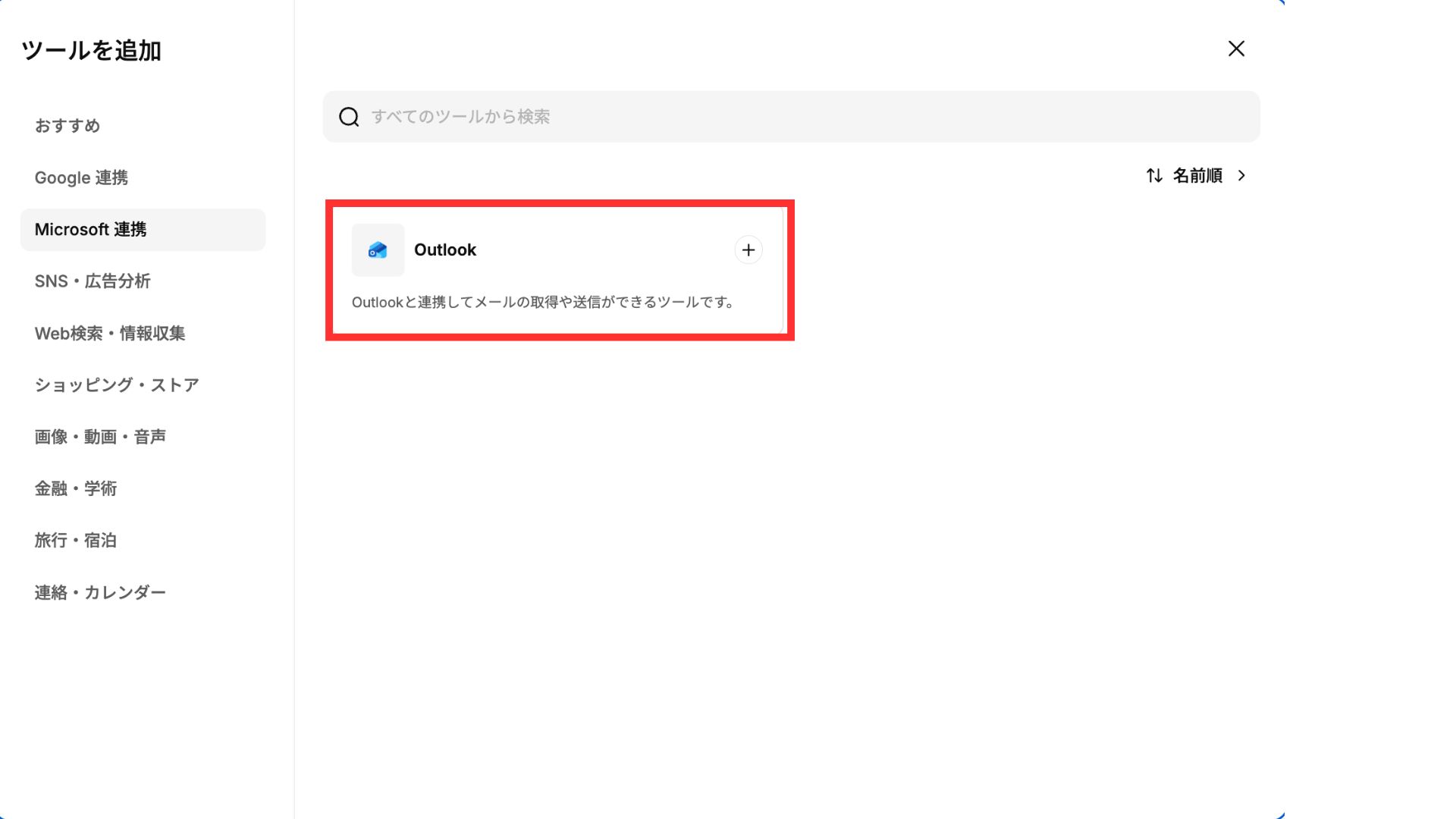The width and height of the screenshot is (1456, 819).
Task: Select the Microsoft 連携 category
Action: (90, 229)
